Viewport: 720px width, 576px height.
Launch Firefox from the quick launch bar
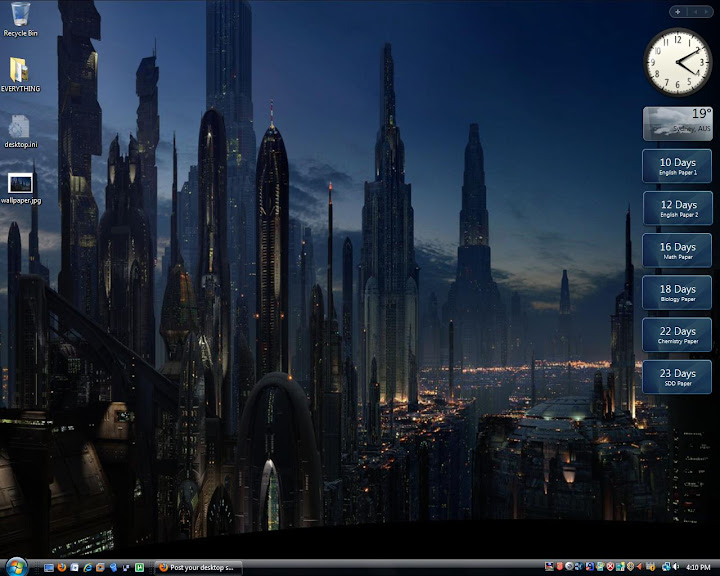(62, 567)
